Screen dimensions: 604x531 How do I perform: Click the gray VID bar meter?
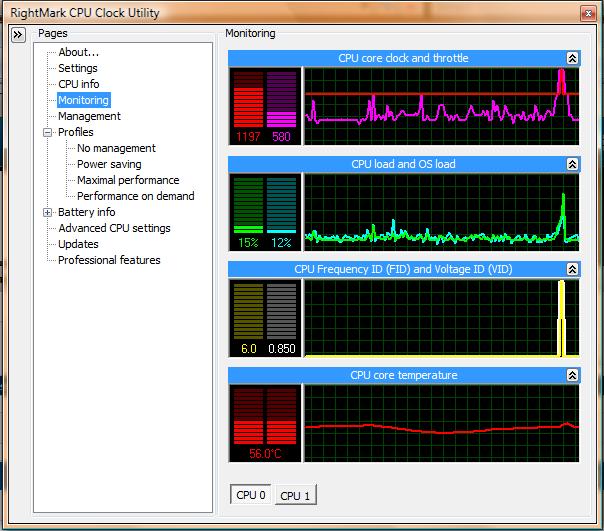click(x=282, y=311)
